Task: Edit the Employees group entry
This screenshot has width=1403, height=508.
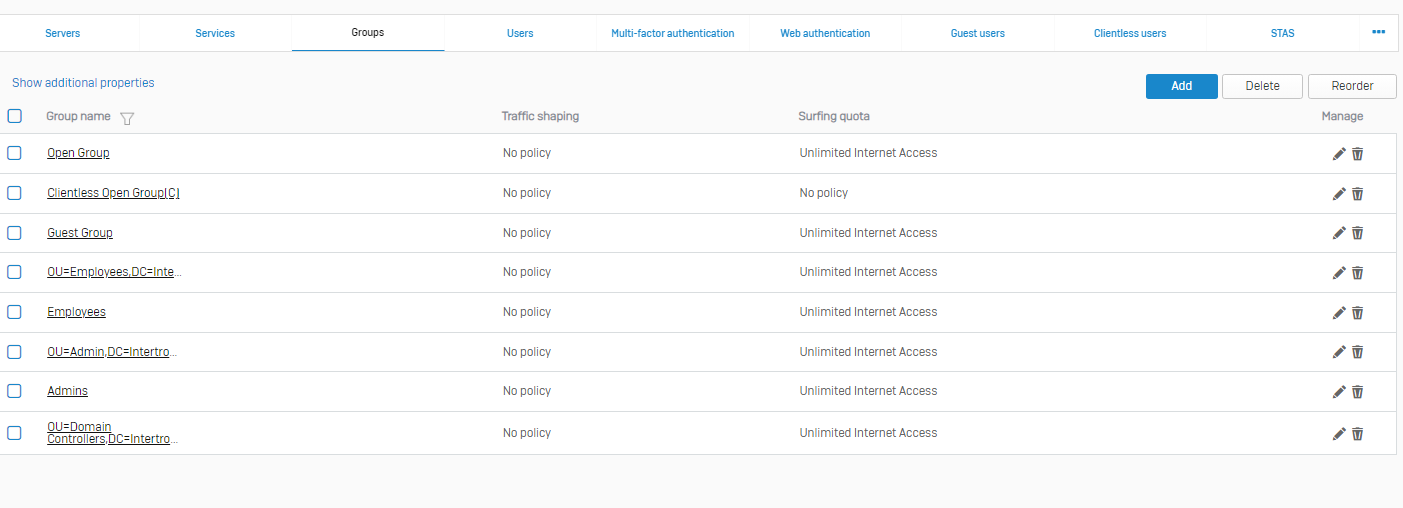Action: [1339, 312]
